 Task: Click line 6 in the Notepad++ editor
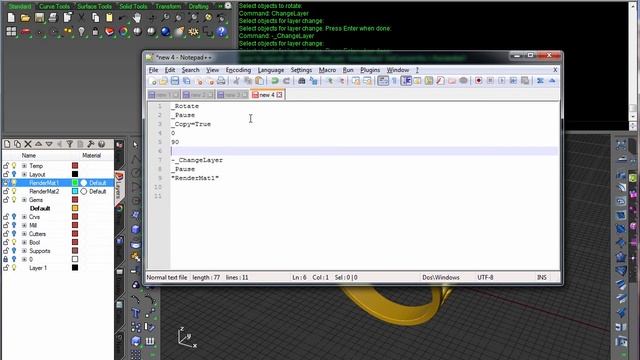[x=364, y=151]
